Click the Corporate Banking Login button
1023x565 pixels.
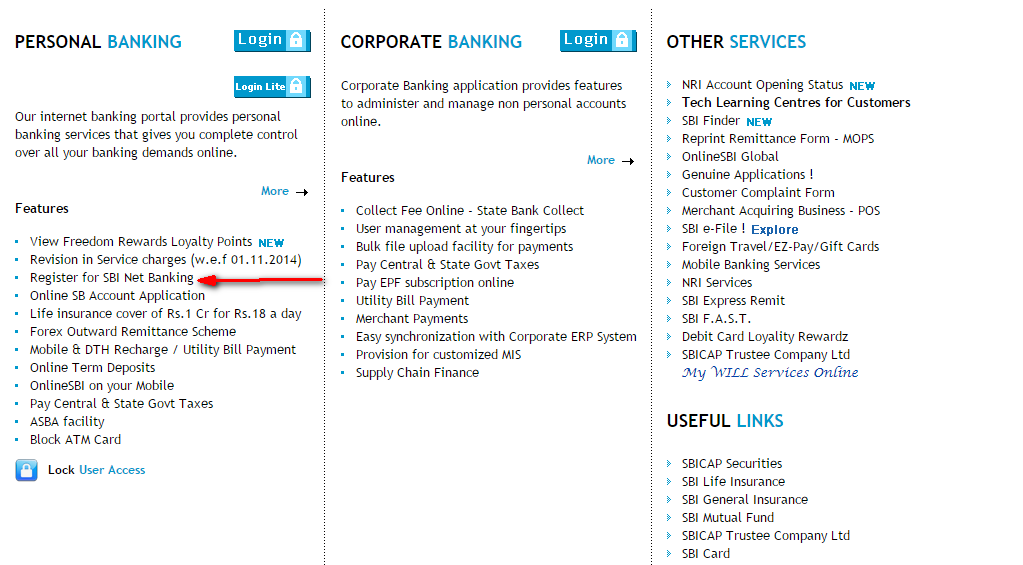point(598,40)
